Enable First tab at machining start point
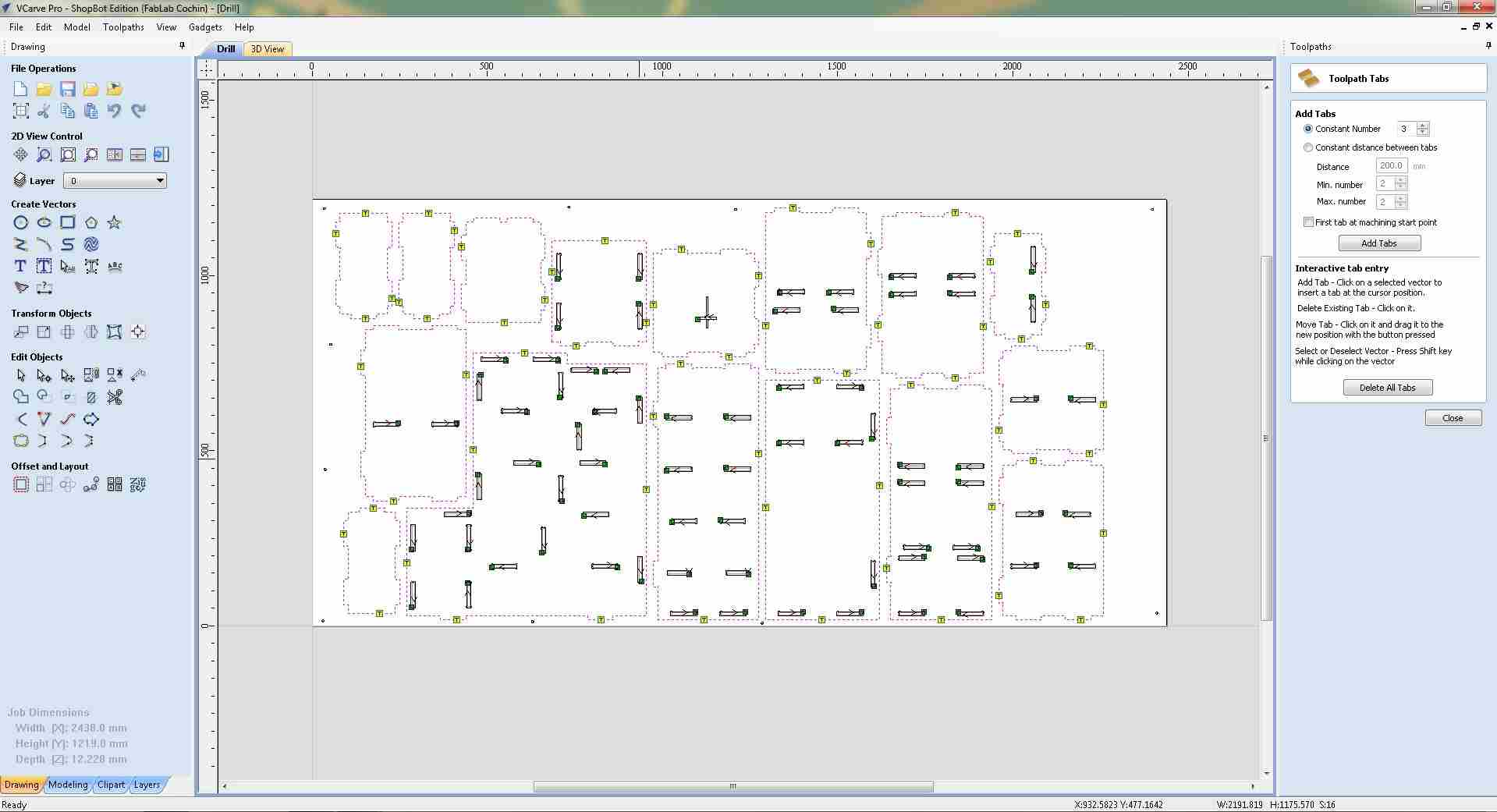 coord(1308,222)
